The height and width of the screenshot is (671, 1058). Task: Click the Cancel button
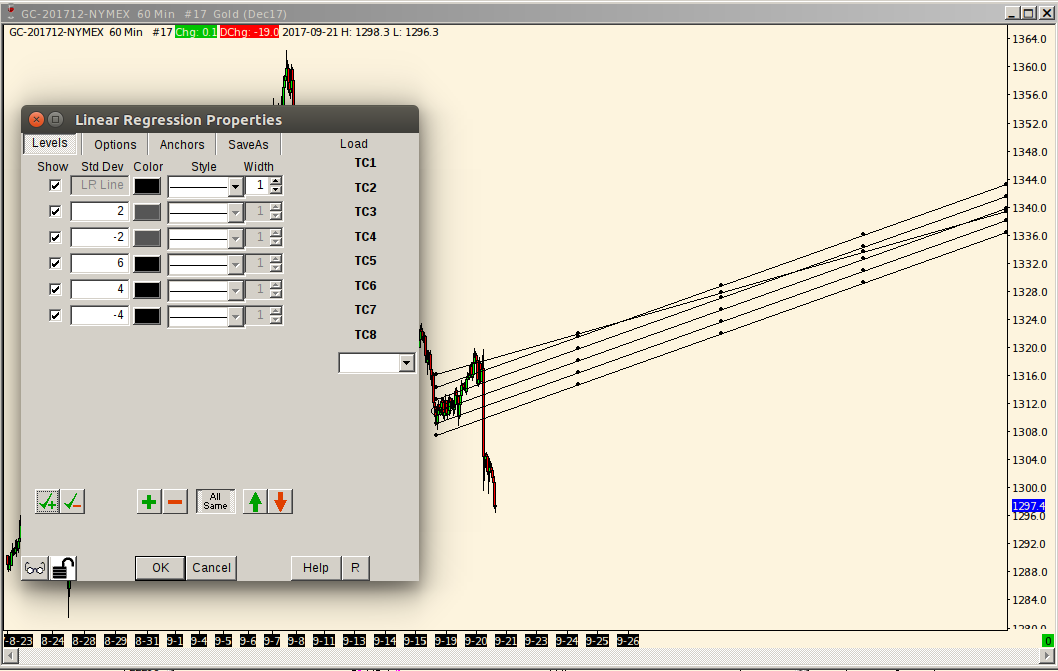click(x=212, y=568)
